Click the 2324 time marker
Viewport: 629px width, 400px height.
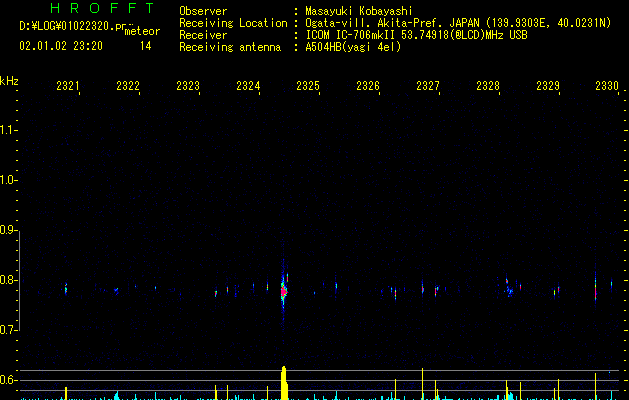pyautogui.click(x=248, y=86)
